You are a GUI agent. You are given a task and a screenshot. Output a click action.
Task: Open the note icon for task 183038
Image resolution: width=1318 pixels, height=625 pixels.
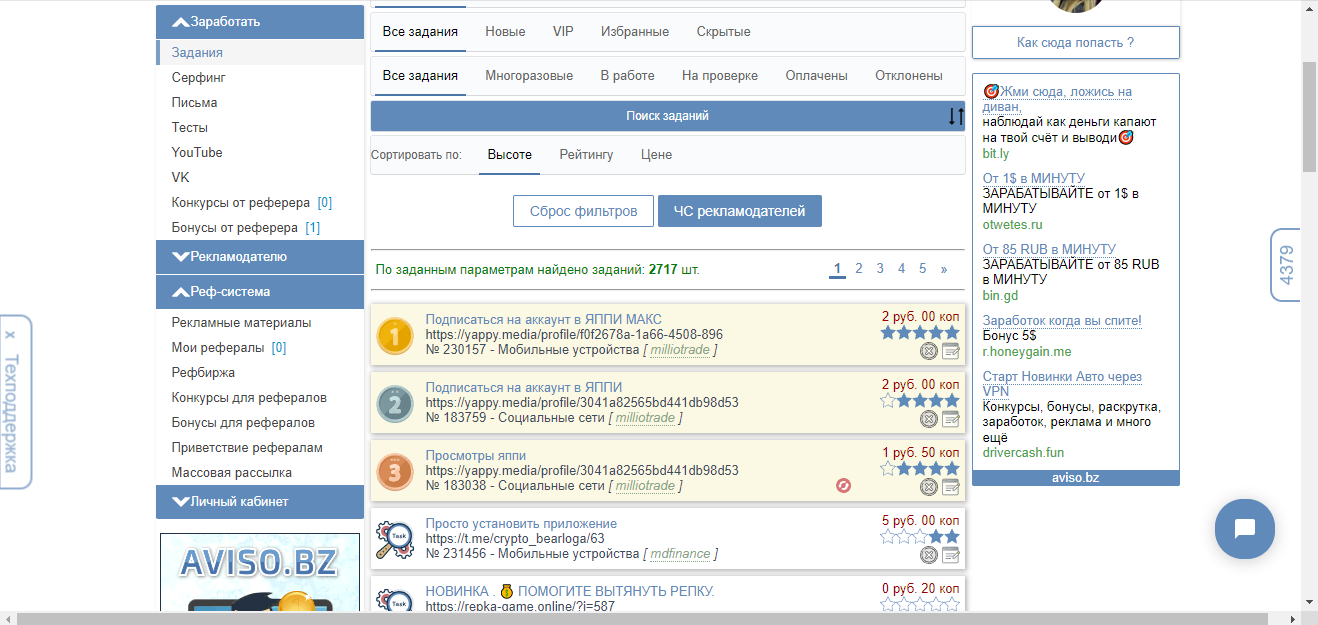[950, 487]
